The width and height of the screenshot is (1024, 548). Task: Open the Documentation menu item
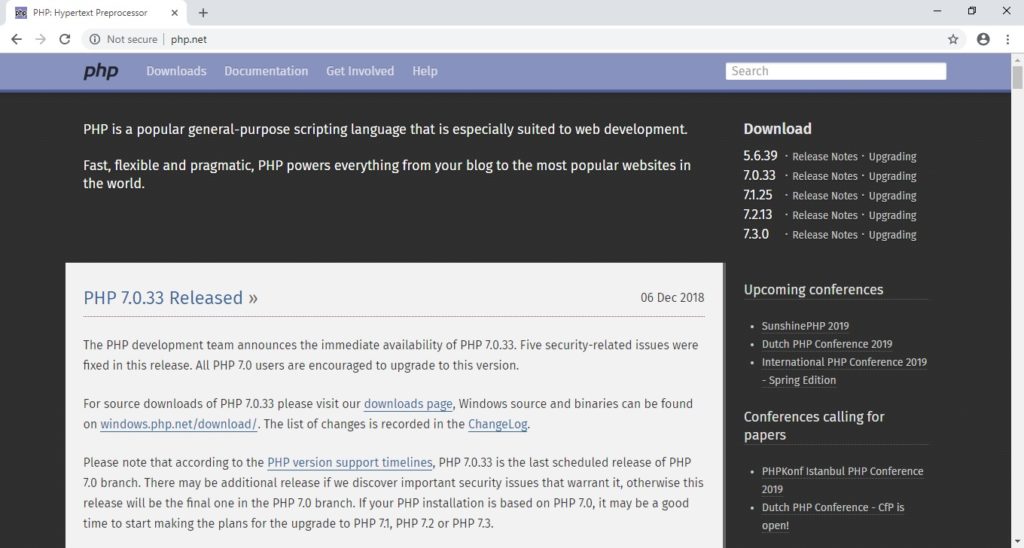pyautogui.click(x=266, y=71)
